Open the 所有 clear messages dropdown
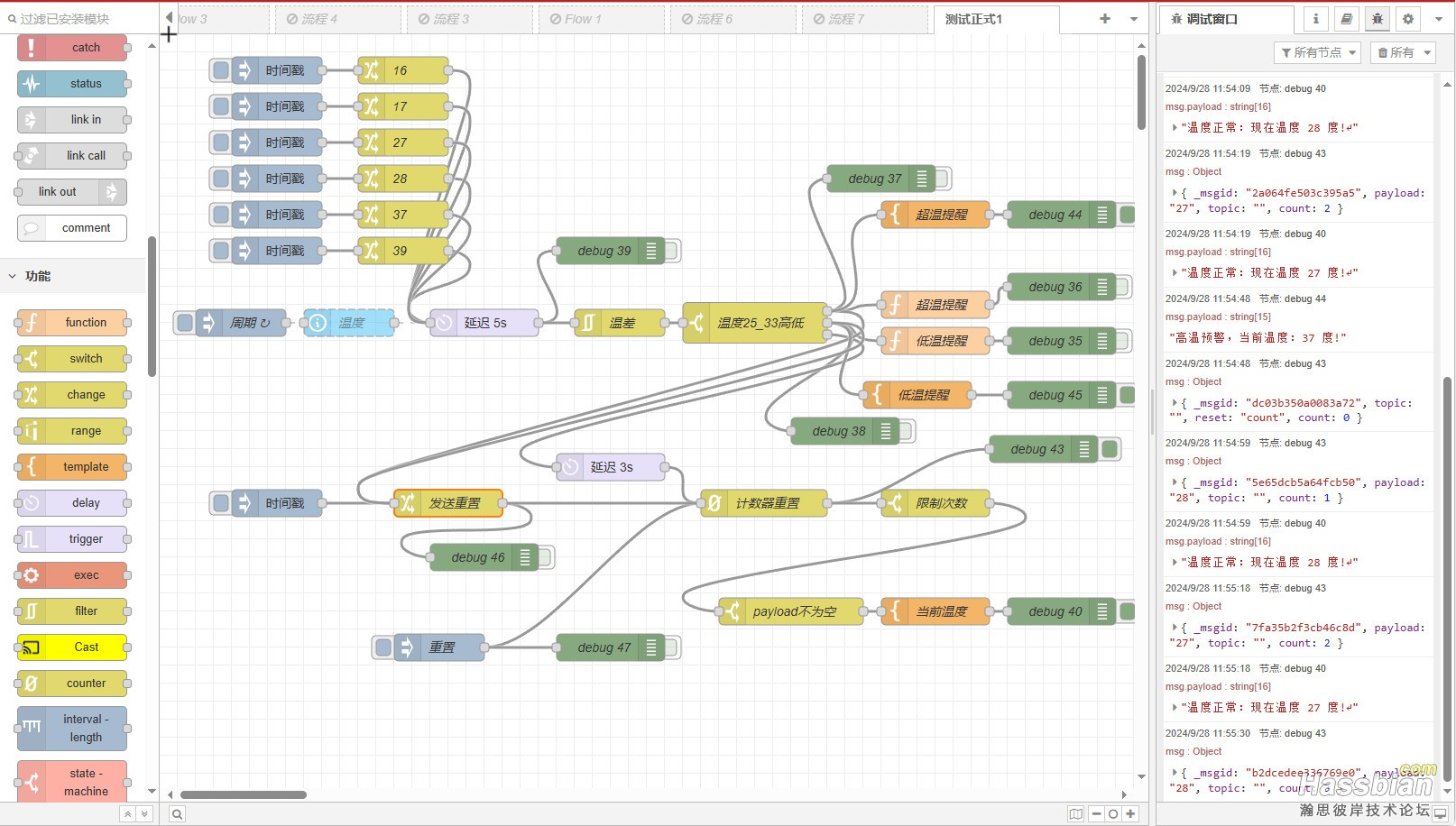1456x826 pixels. pyautogui.click(x=1404, y=53)
